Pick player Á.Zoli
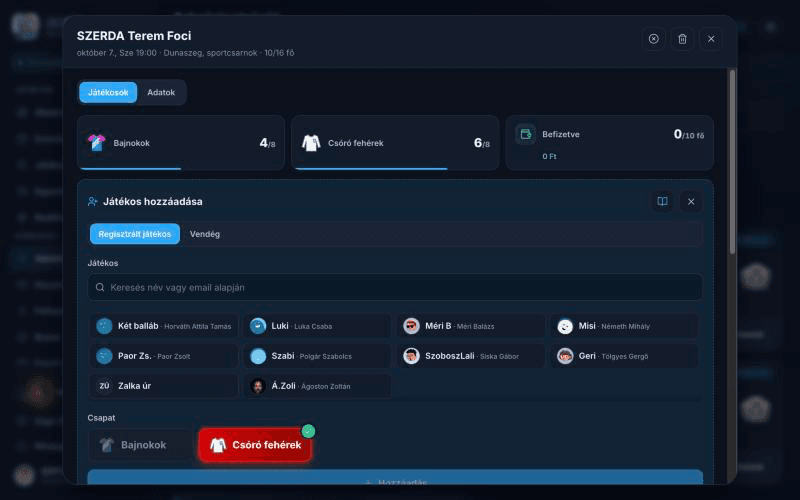This screenshot has height=500, width=800. click(x=317, y=386)
